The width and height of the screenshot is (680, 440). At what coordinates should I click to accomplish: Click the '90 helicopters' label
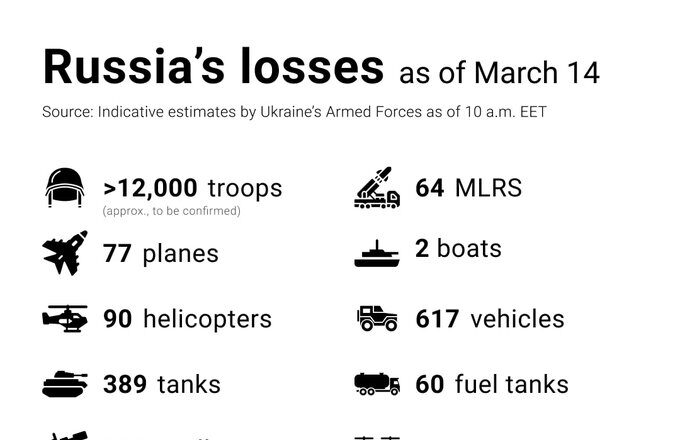(187, 319)
